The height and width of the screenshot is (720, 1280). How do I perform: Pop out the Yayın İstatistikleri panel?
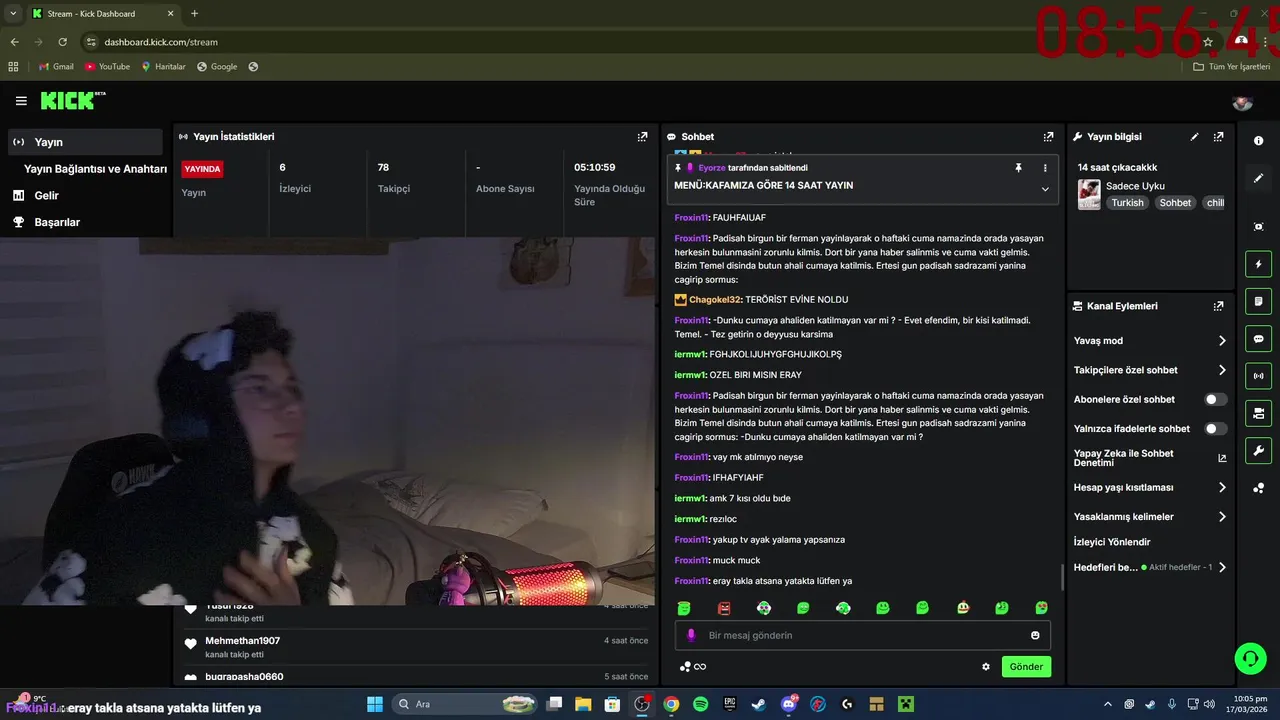click(642, 137)
